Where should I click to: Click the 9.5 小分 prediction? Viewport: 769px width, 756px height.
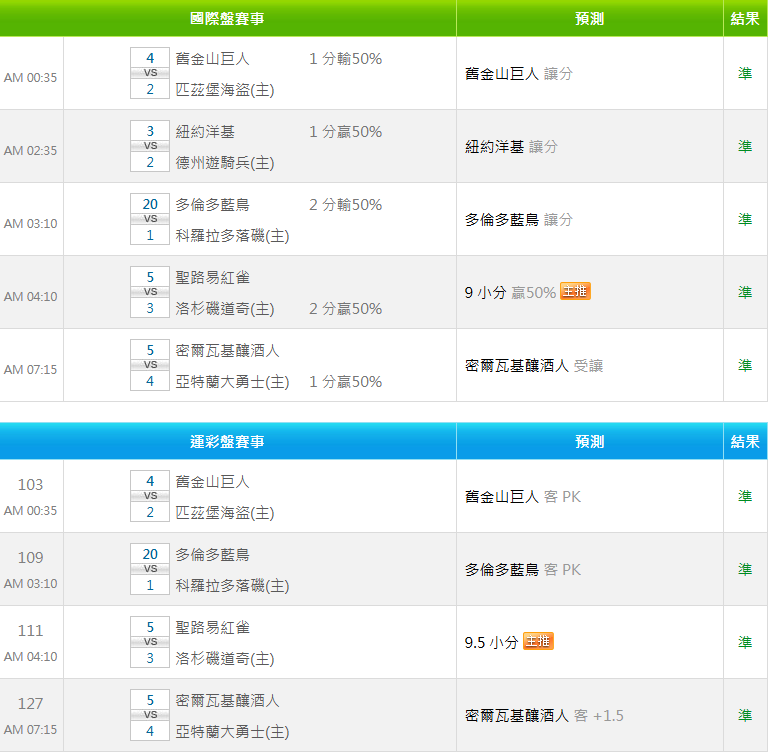(x=491, y=643)
